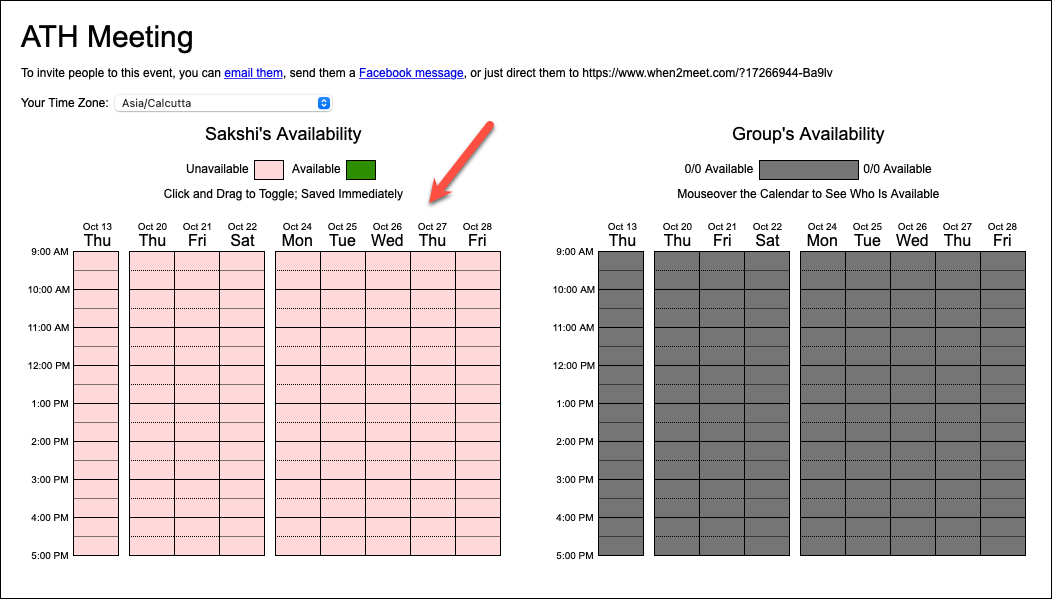
Task: Click 10:00 AM slot on Oct 24 Mon in Group's grid
Action: (x=823, y=299)
